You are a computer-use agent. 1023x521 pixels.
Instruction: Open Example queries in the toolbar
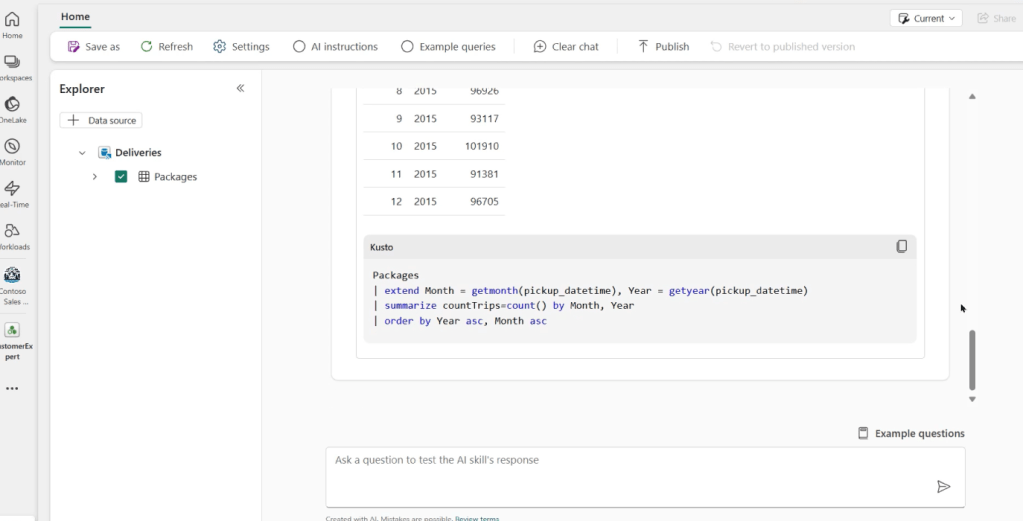click(x=448, y=47)
